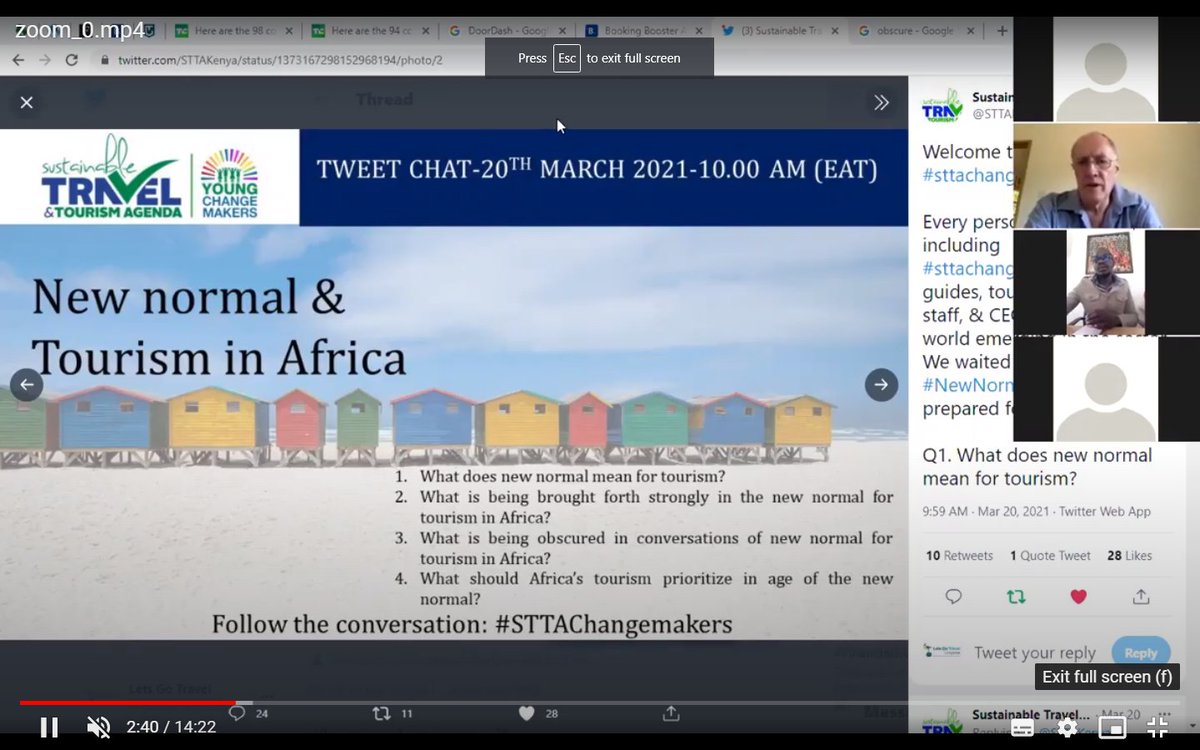Image resolution: width=1200 pixels, height=750 pixels.
Task: Open the video playback settings gear
Action: [x=1067, y=729]
